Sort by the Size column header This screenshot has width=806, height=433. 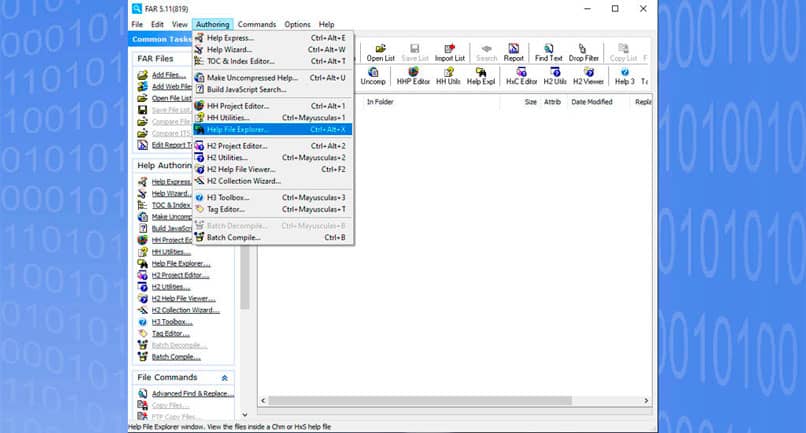pos(530,102)
